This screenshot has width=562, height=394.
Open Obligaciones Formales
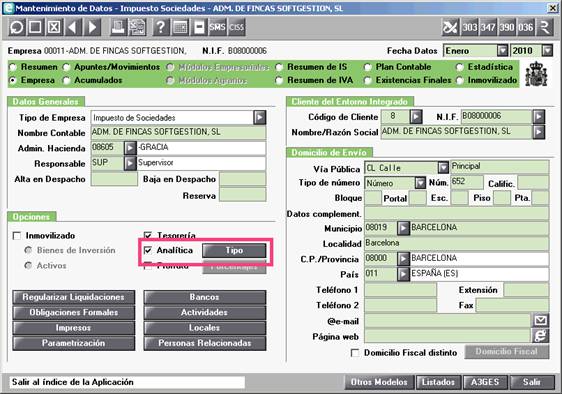pyautogui.click(x=73, y=313)
